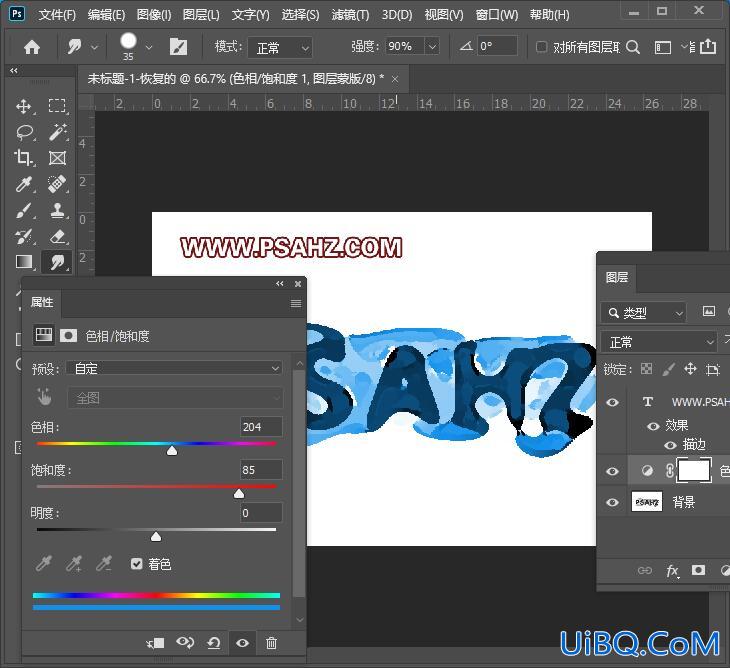Select the Eyedropper tool in toolbox
The width and height of the screenshot is (730, 668).
tap(24, 184)
